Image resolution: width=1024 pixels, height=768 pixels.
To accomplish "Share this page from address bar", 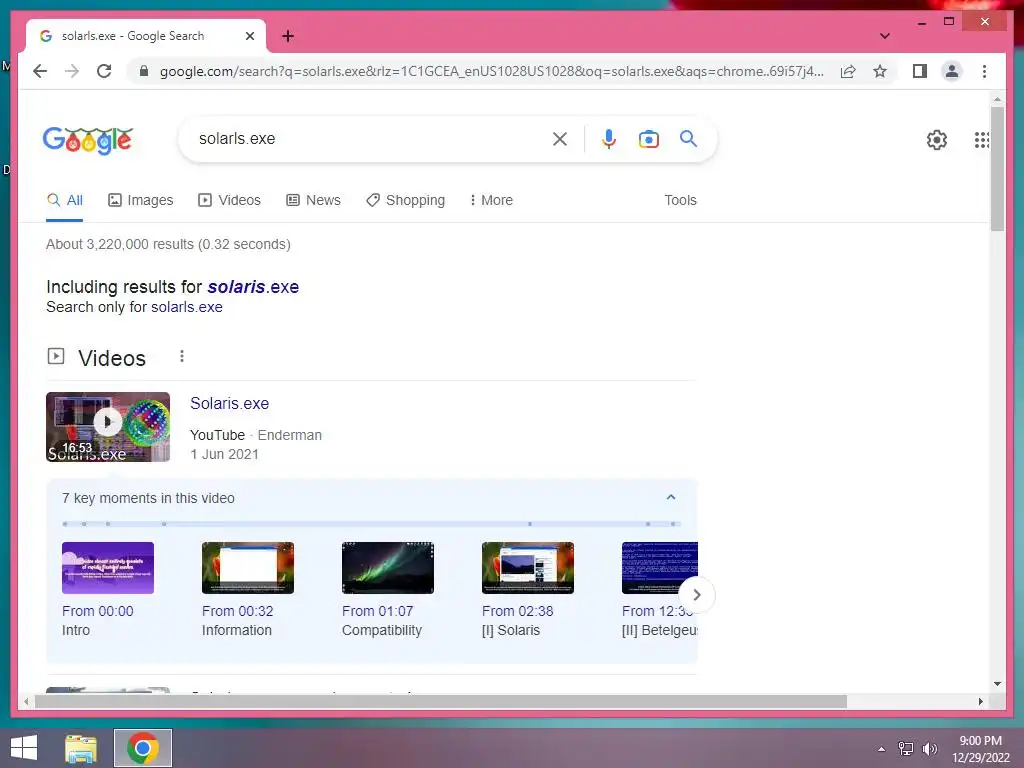I will (848, 71).
